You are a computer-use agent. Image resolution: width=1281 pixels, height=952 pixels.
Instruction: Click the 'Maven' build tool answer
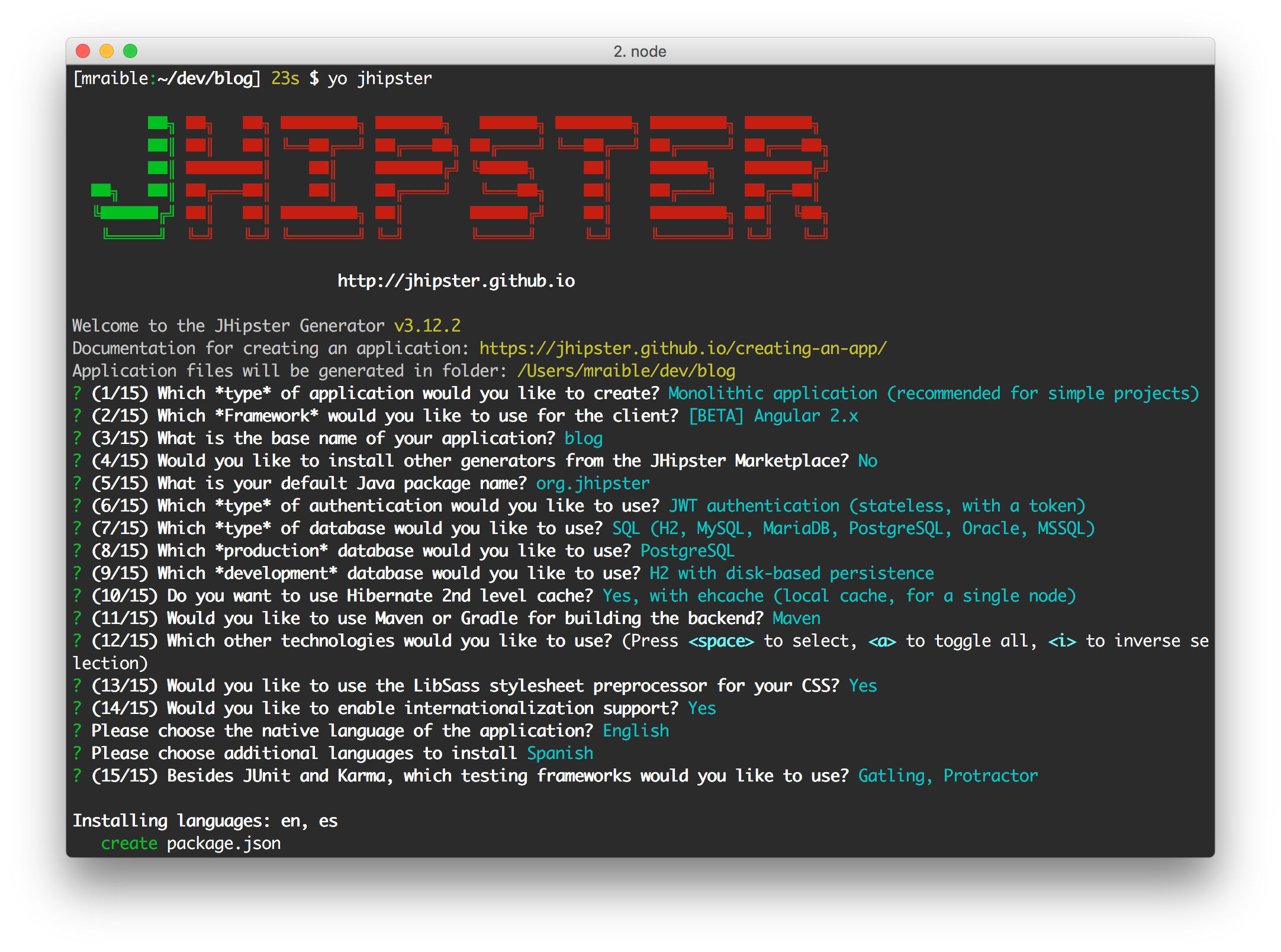(796, 618)
